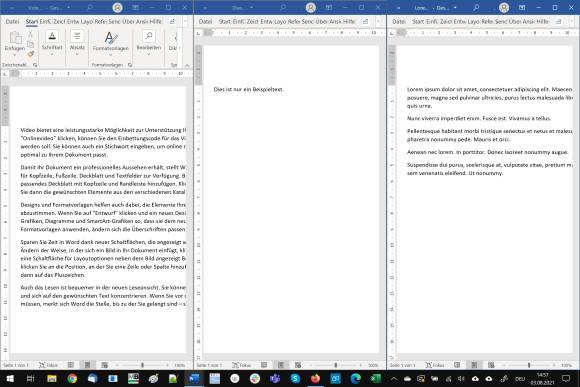
Task: Switch to print layout in left window status bar
Action: point(88,365)
